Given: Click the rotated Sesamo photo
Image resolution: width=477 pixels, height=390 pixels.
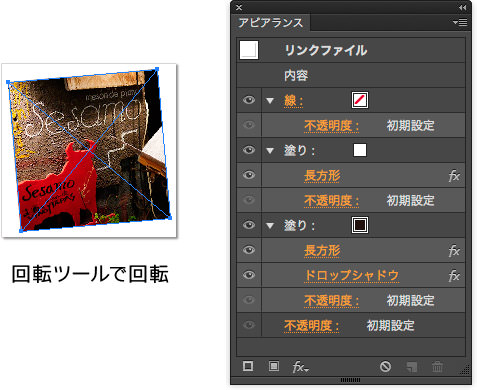Looking at the screenshot, I should coord(89,150).
